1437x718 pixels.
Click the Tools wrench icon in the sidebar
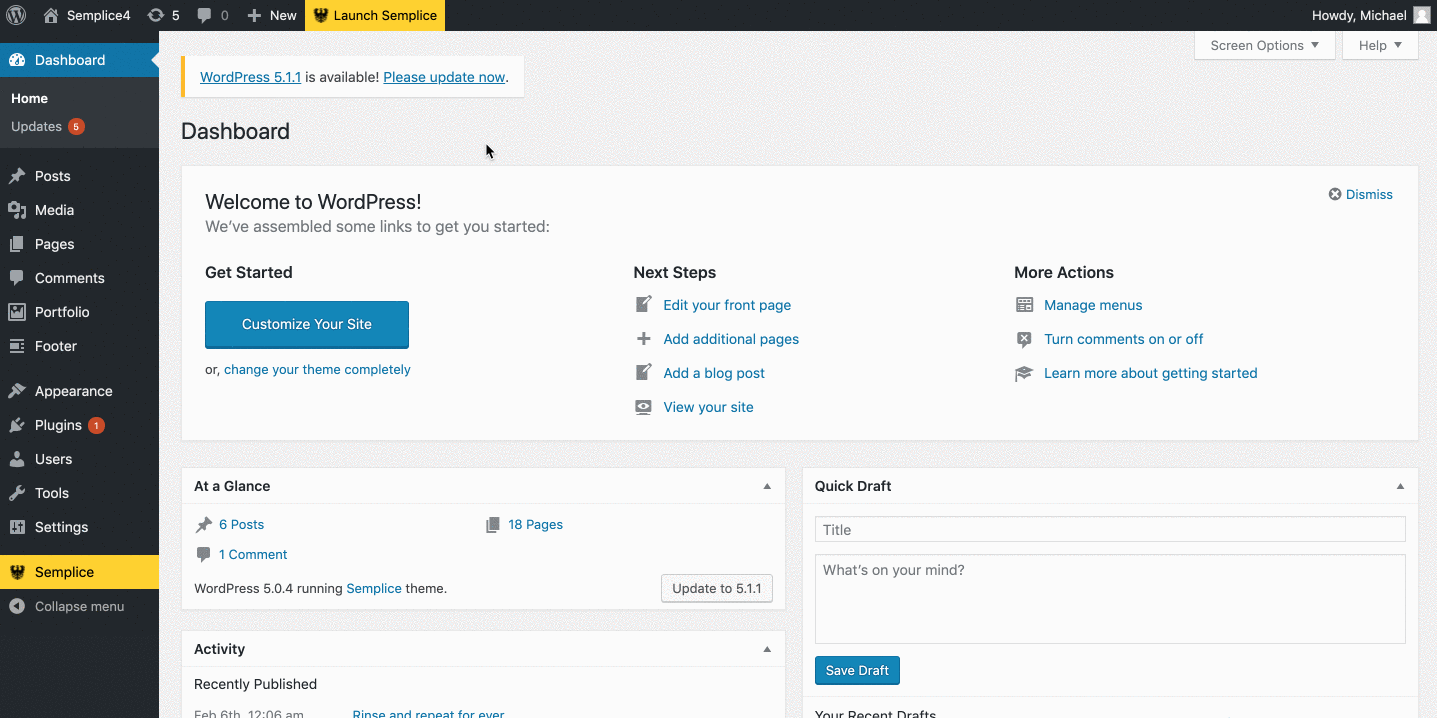(x=17, y=493)
